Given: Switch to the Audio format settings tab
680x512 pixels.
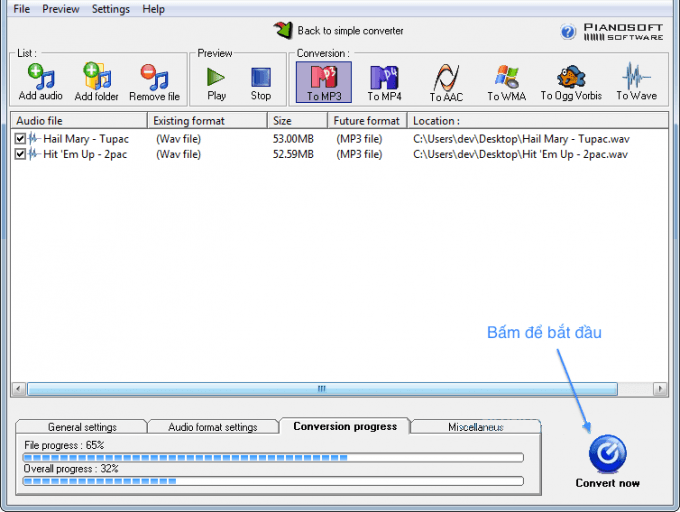Looking at the screenshot, I should 212,427.
